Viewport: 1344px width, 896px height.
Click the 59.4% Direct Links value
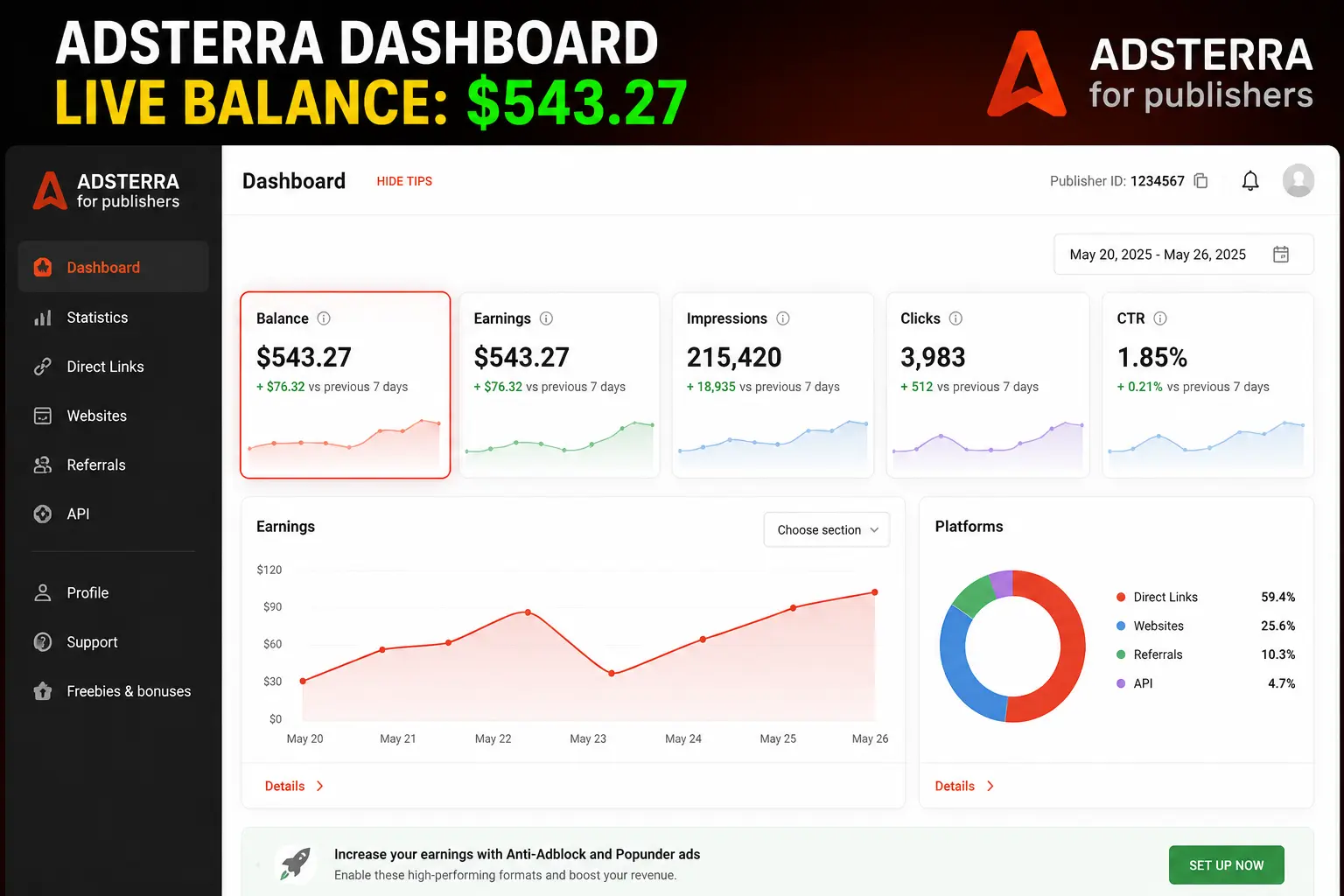(1277, 597)
